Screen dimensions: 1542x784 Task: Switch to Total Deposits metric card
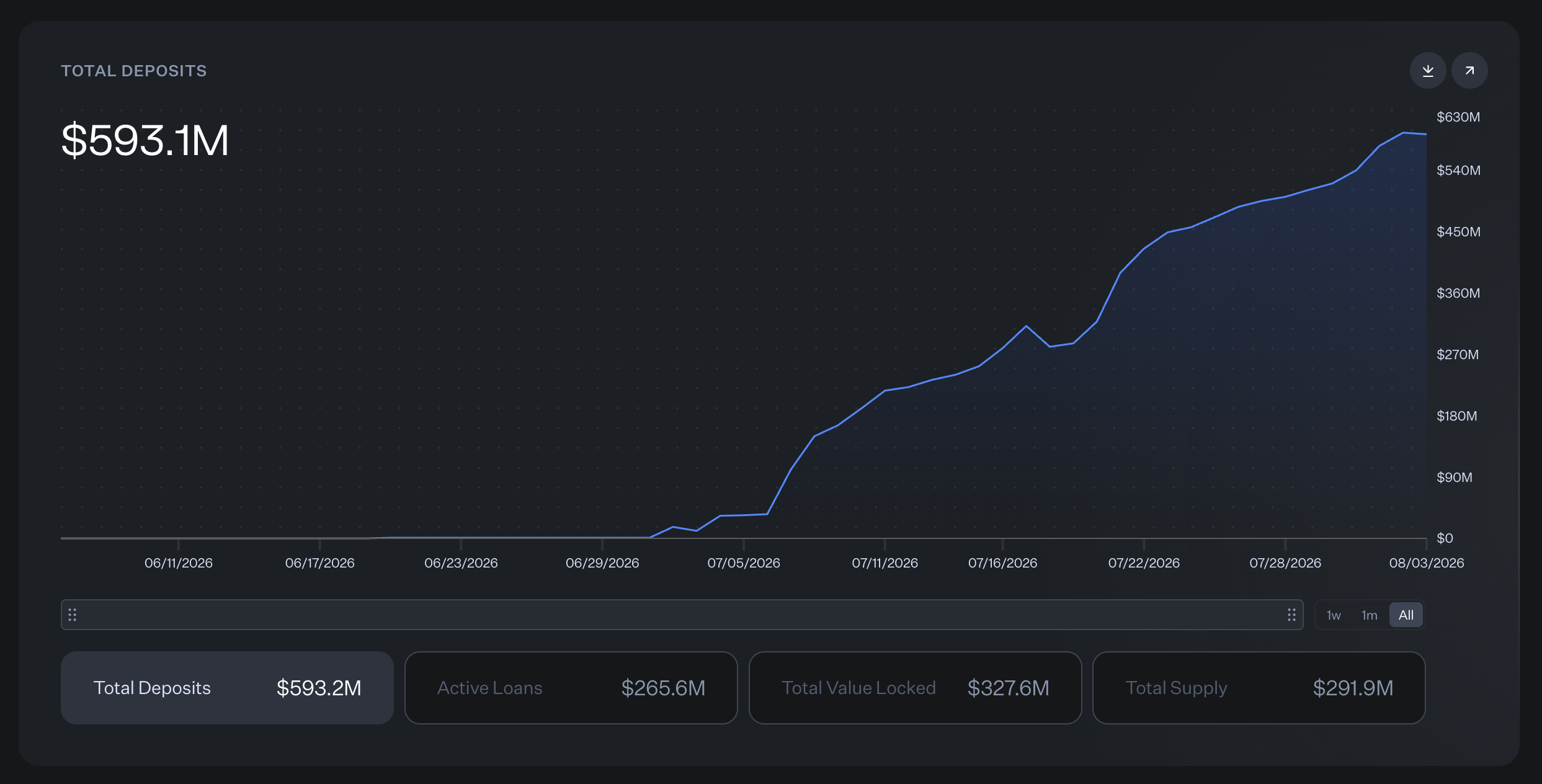227,688
